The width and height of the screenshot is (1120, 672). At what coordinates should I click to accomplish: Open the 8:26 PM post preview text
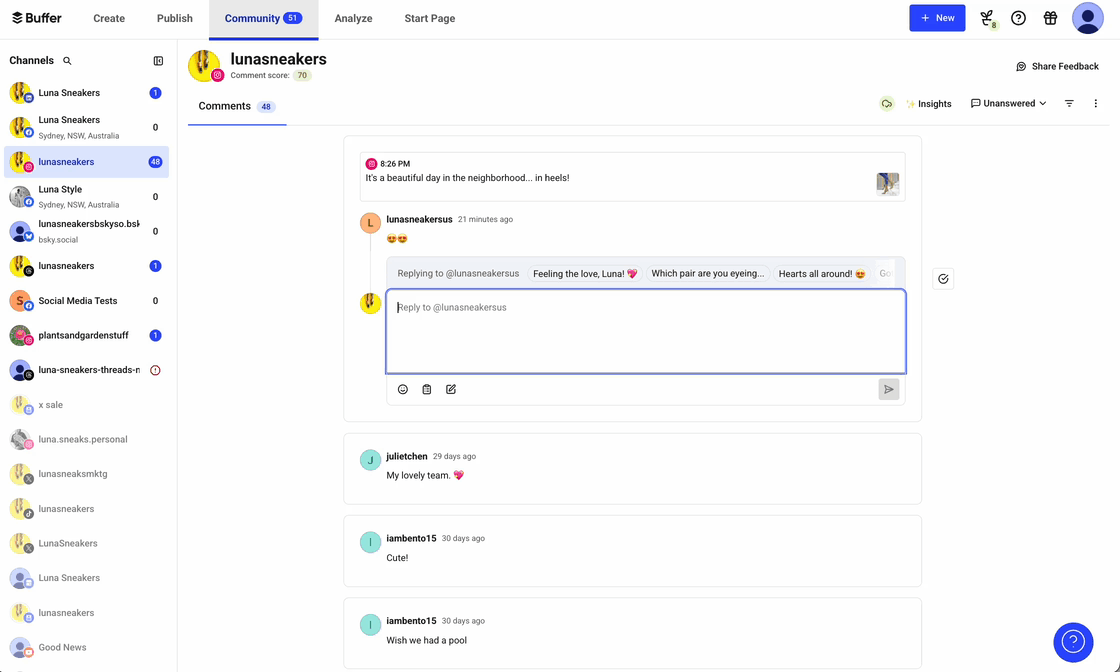point(467,178)
